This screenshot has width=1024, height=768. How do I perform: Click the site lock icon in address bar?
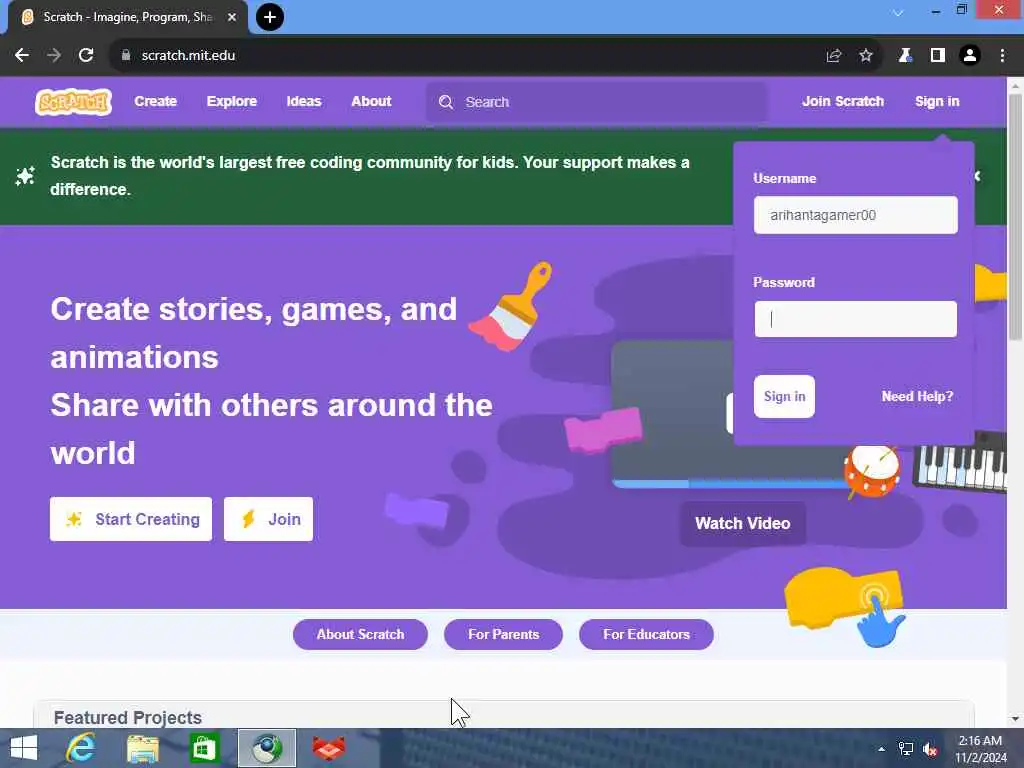pos(126,56)
